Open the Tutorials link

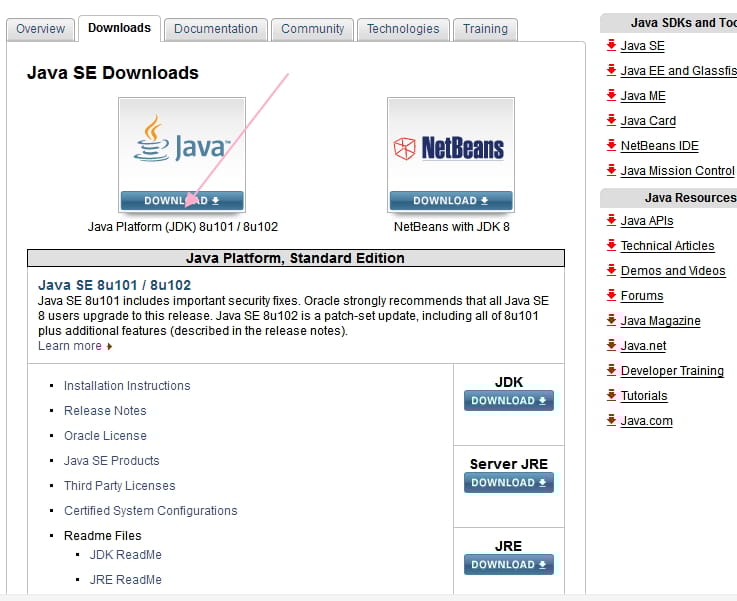[x=644, y=396]
